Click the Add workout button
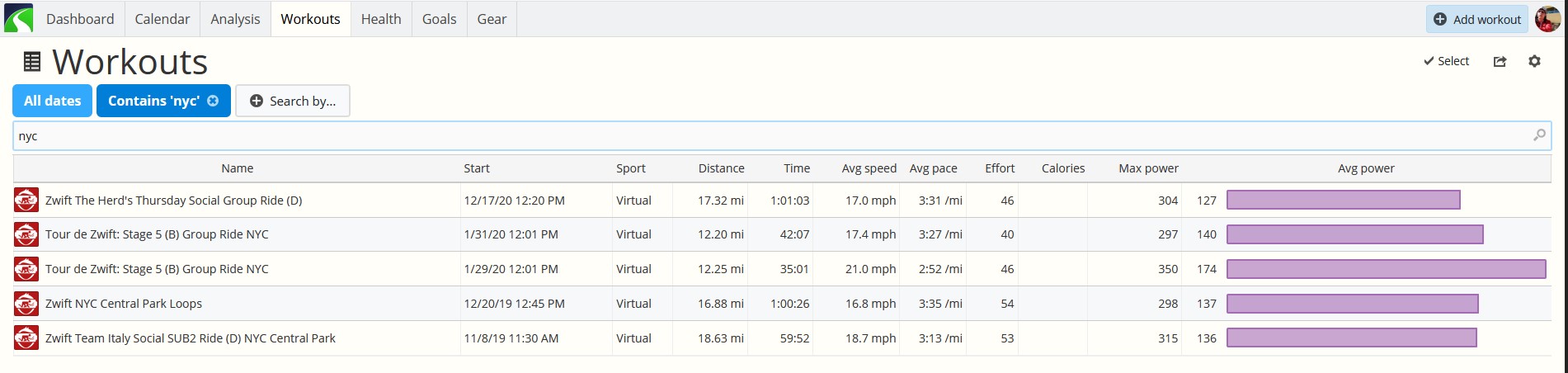 tap(1477, 19)
